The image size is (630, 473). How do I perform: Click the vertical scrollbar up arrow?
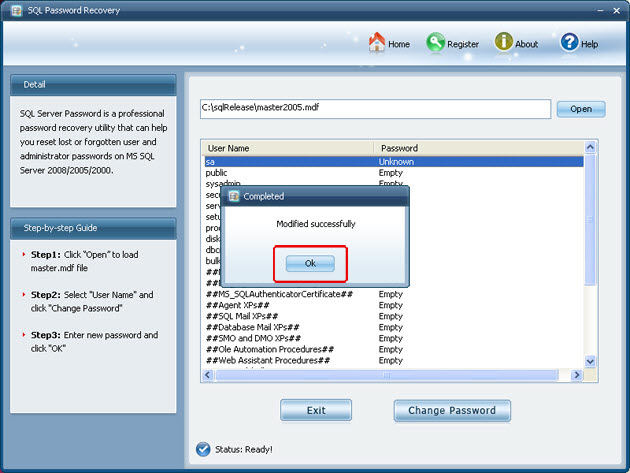(x=590, y=147)
